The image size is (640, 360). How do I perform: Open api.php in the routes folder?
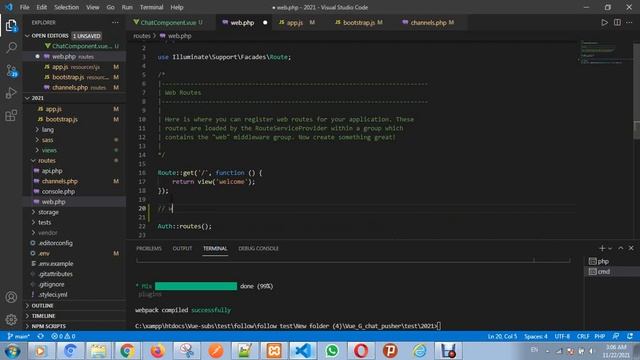pyautogui.click(x=52, y=171)
